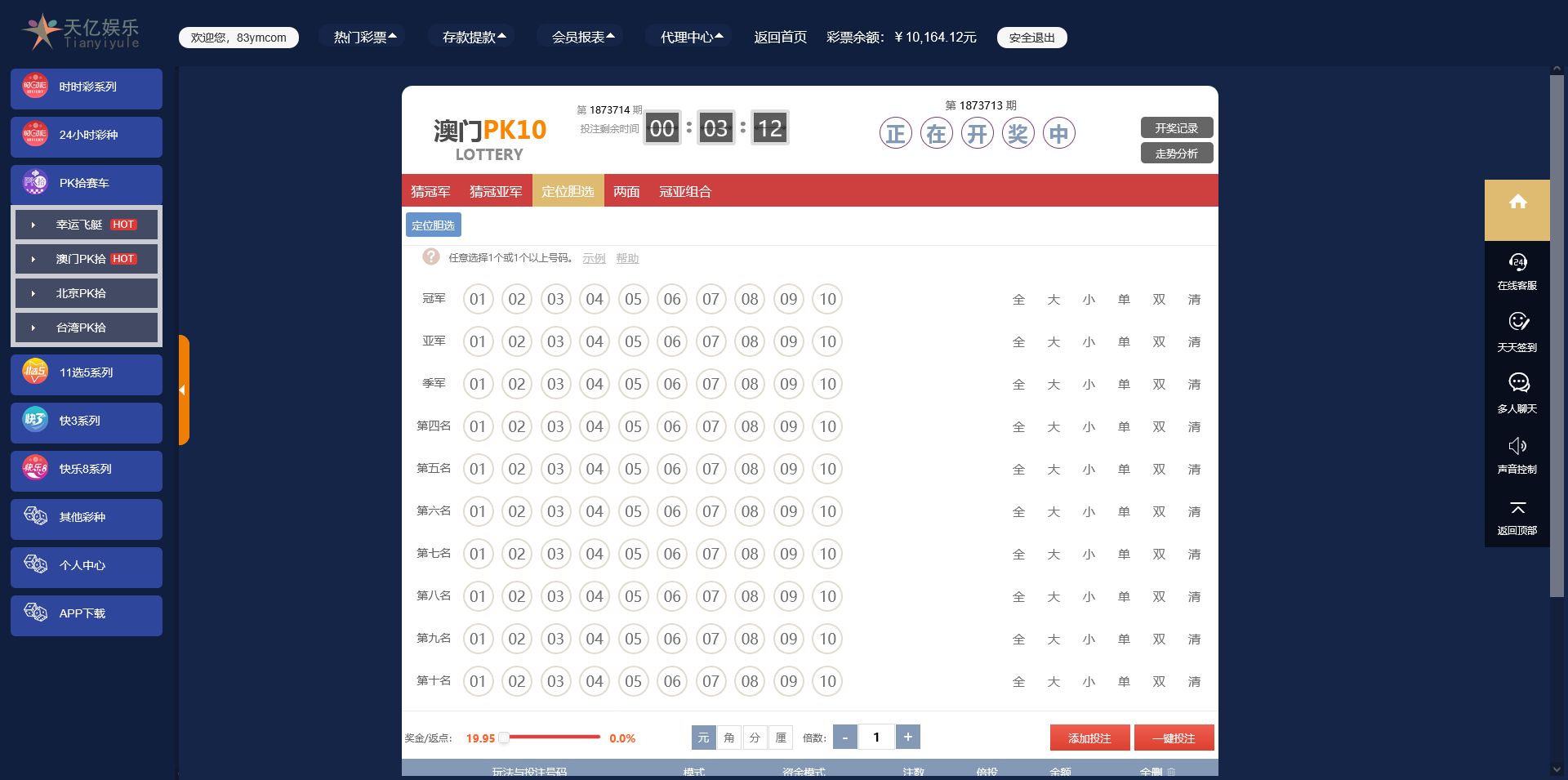Click the 安全退出 logout button

tap(1032, 38)
